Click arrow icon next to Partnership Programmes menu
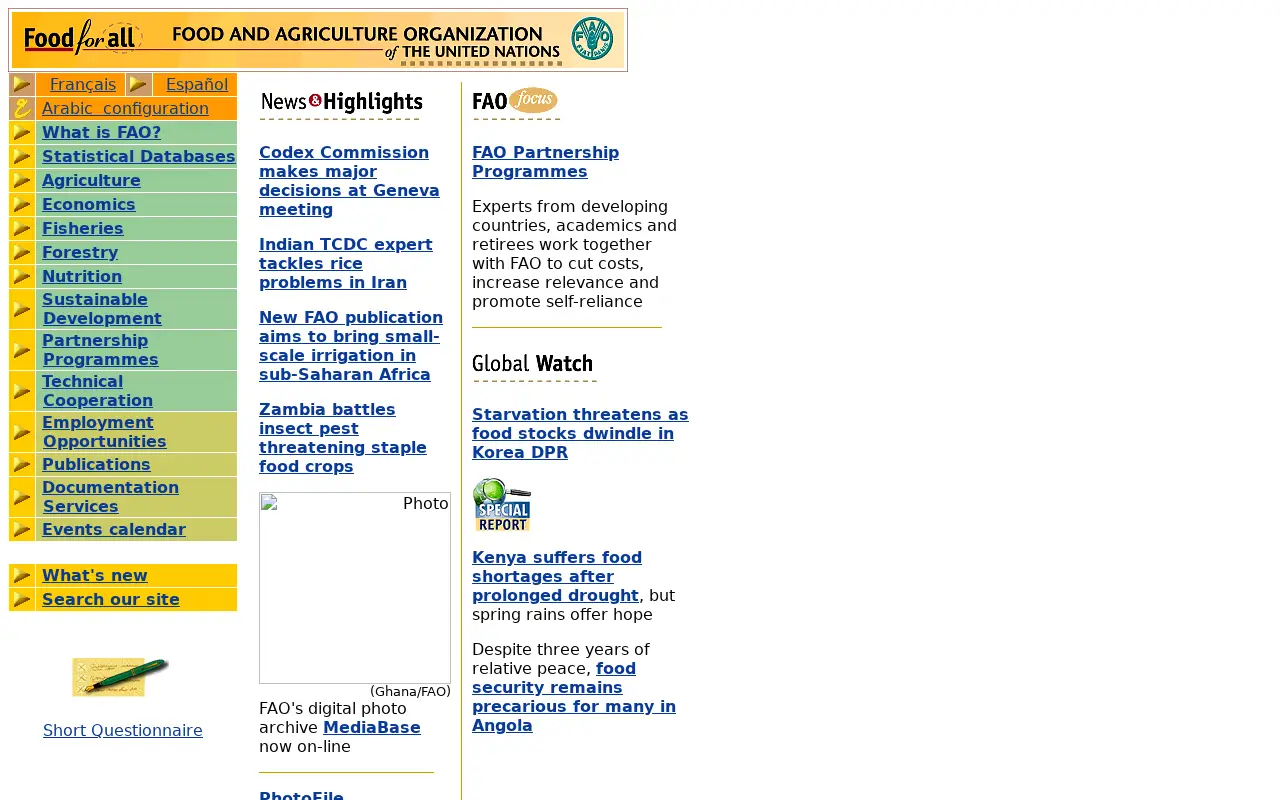 (22, 350)
